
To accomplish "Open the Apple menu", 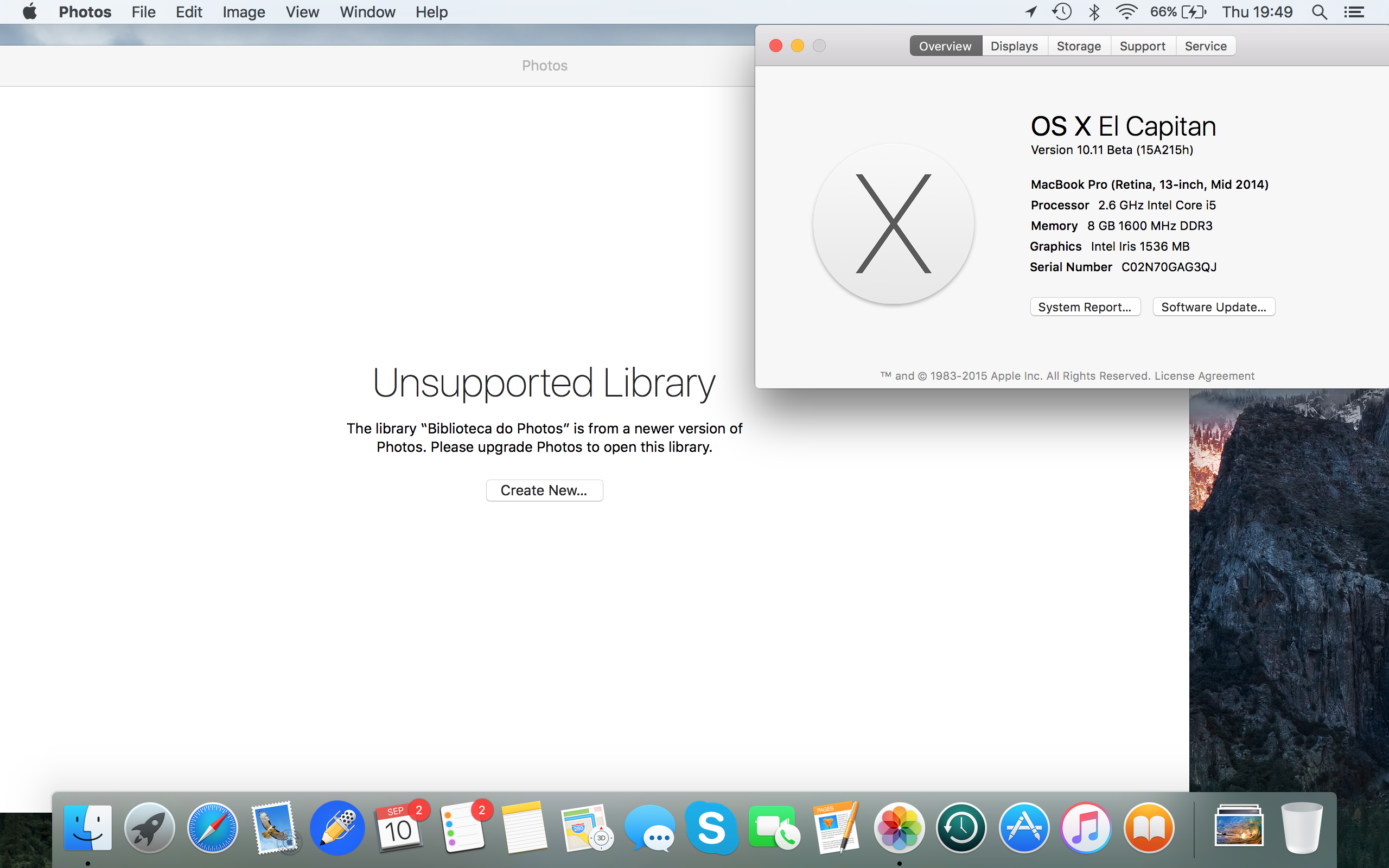I will pos(30,11).
